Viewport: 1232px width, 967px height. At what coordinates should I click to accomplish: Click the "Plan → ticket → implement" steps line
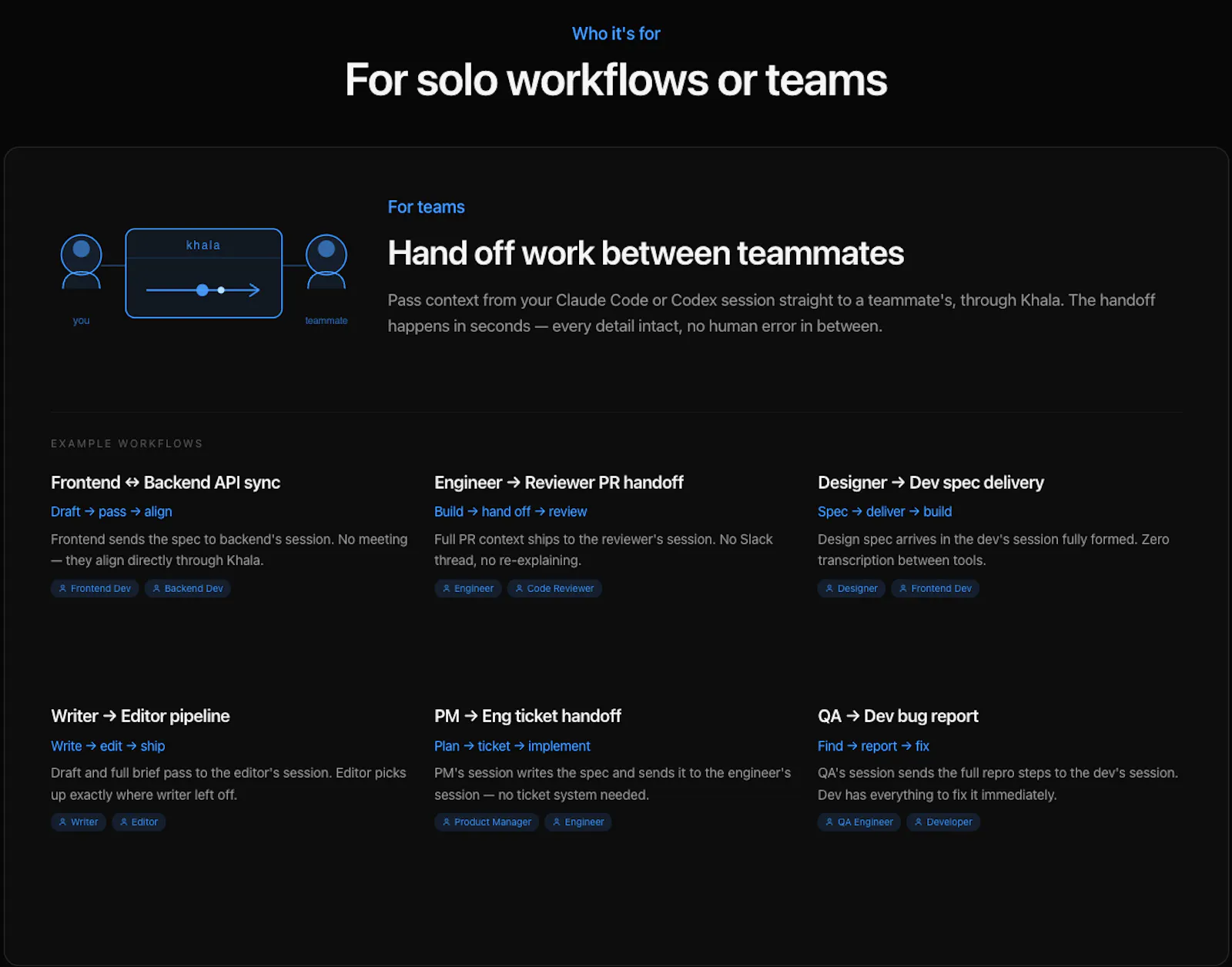tap(512, 746)
